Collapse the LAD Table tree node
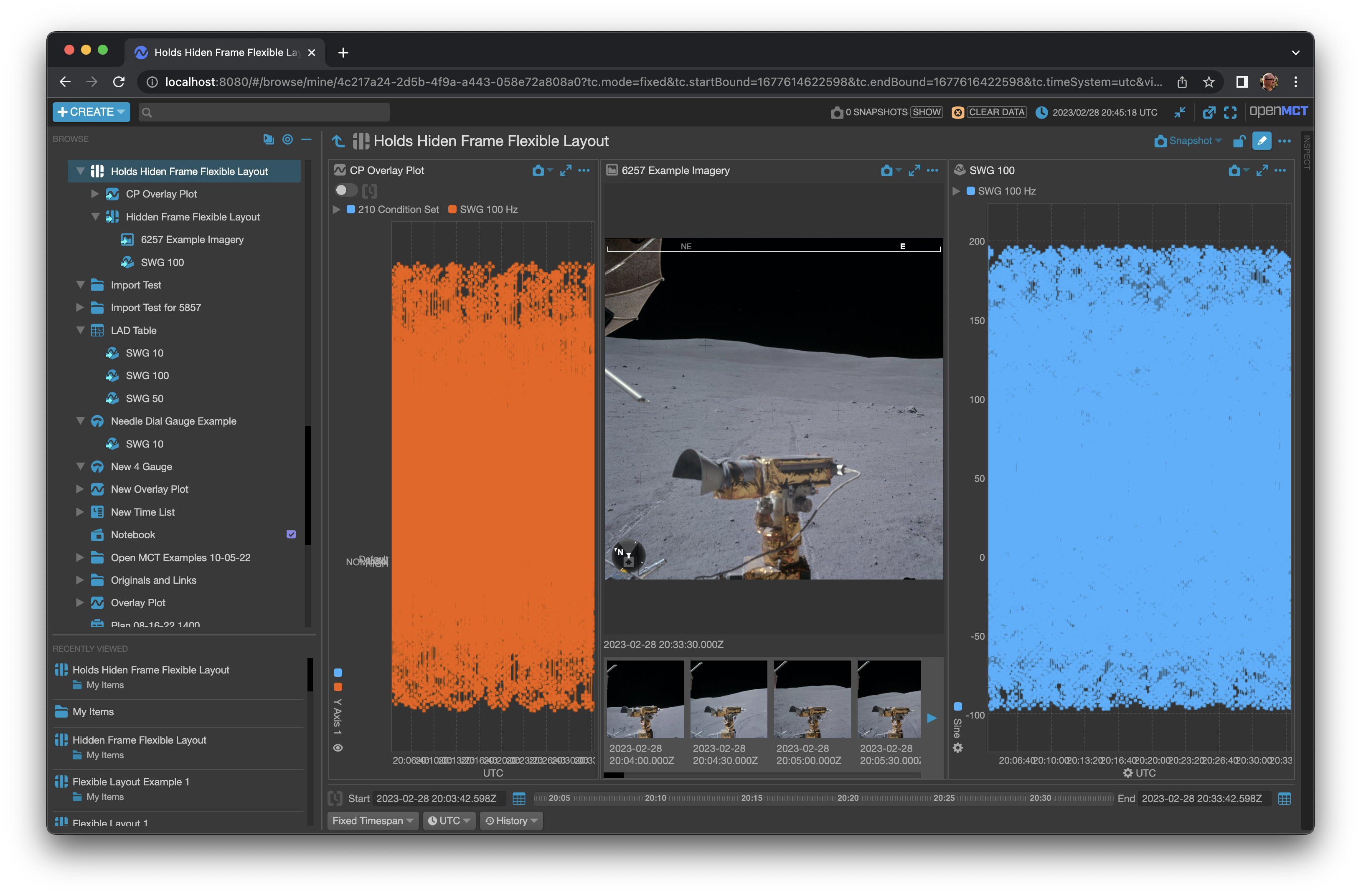 point(81,331)
